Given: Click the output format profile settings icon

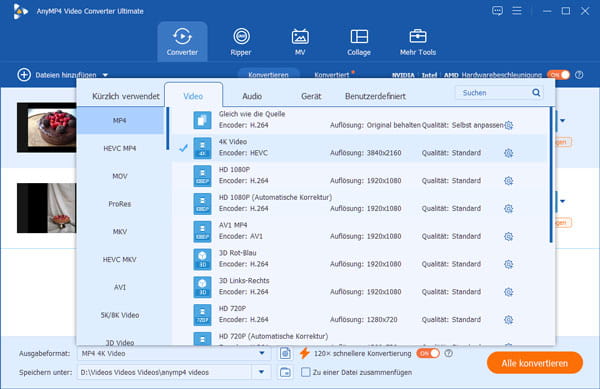Looking at the screenshot, I should click(285, 353).
